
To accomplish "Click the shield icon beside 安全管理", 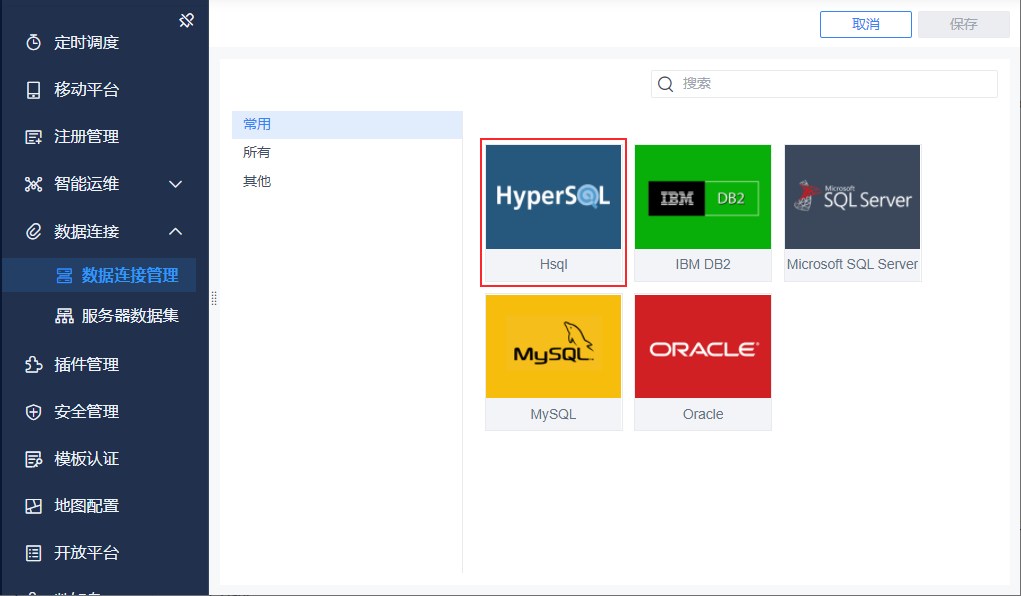I will click(33, 412).
